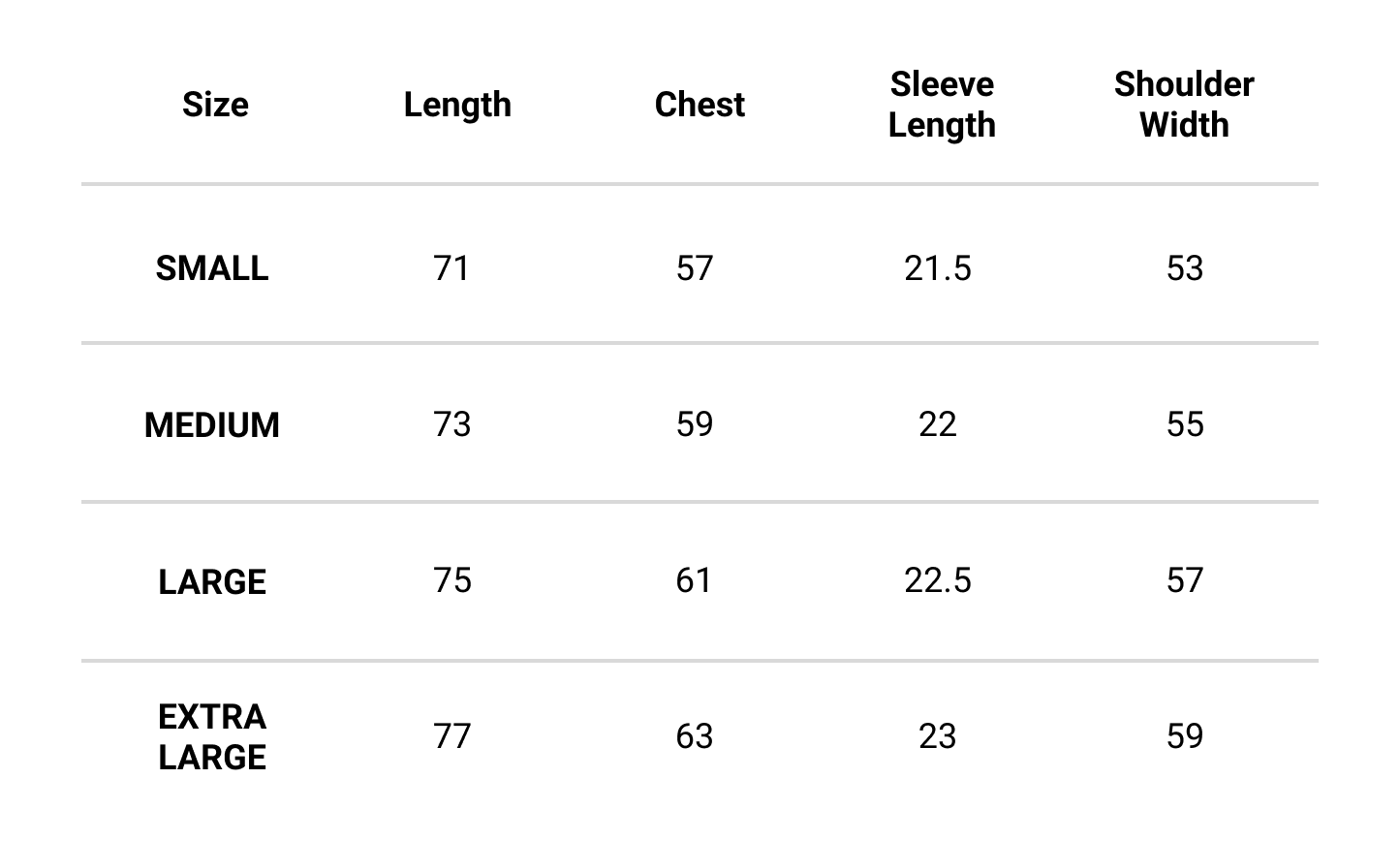Select the Chest column header
The width and height of the screenshot is (1400, 841).
[x=700, y=105]
